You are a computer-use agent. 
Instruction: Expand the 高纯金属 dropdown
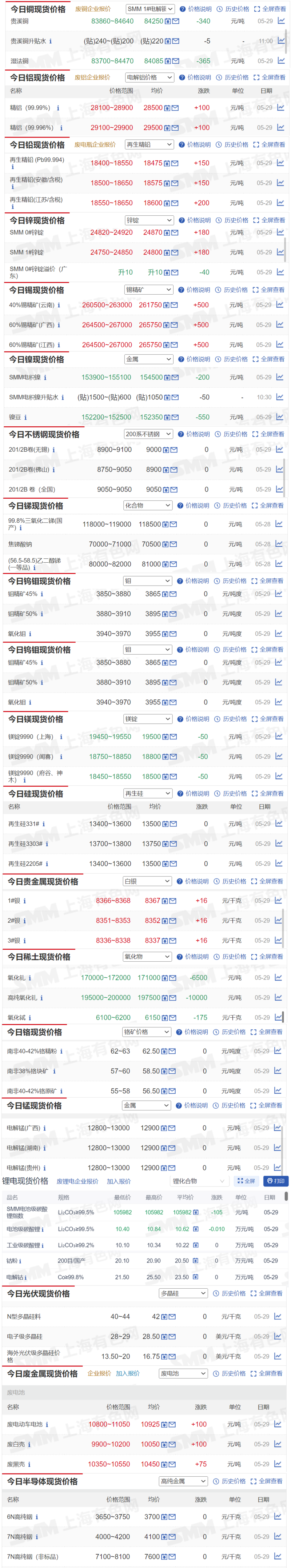pyautogui.click(x=184, y=1481)
